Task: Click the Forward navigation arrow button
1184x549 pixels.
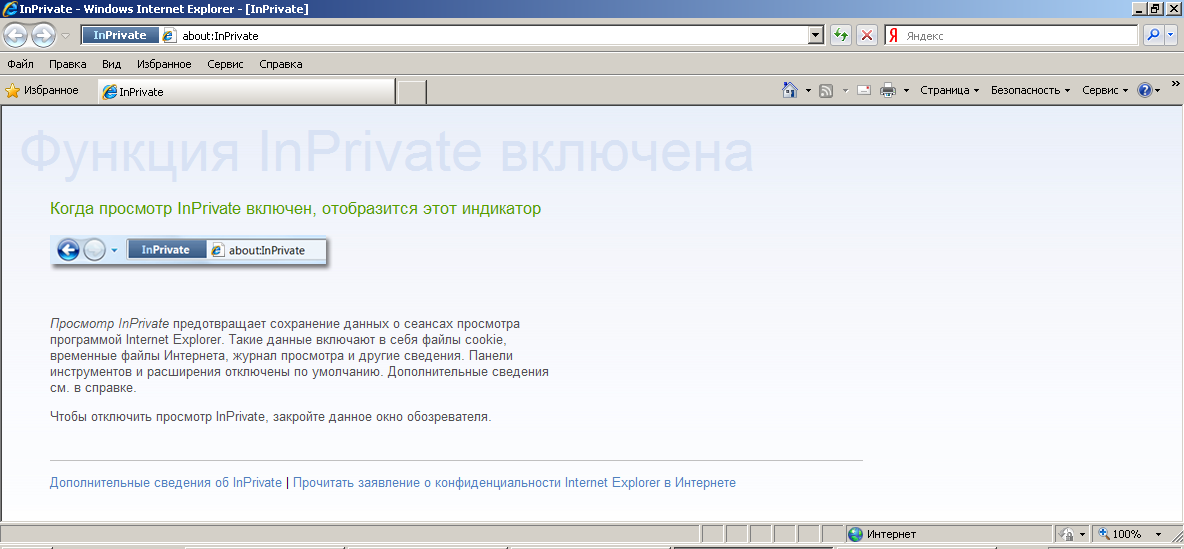Action: point(43,36)
